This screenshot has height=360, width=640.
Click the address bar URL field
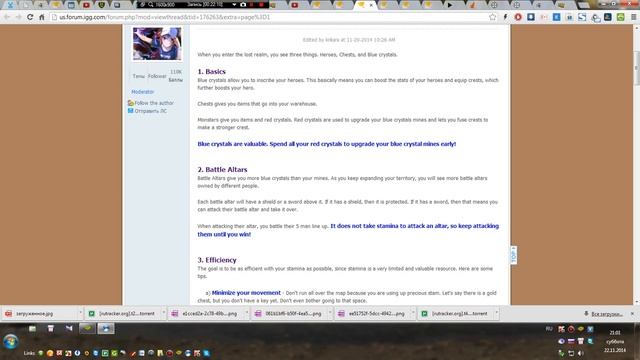[269, 17]
